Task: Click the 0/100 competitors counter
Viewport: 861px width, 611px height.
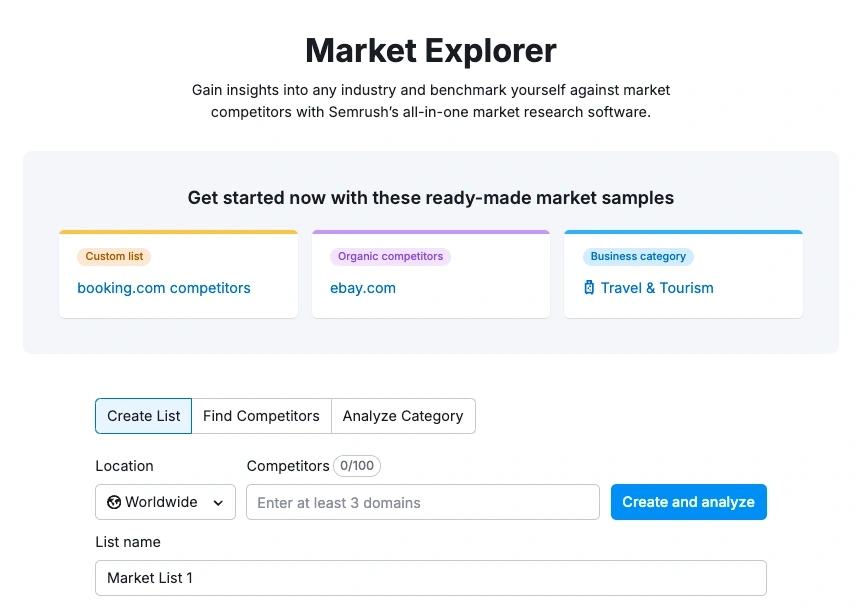Action: [x=357, y=466]
